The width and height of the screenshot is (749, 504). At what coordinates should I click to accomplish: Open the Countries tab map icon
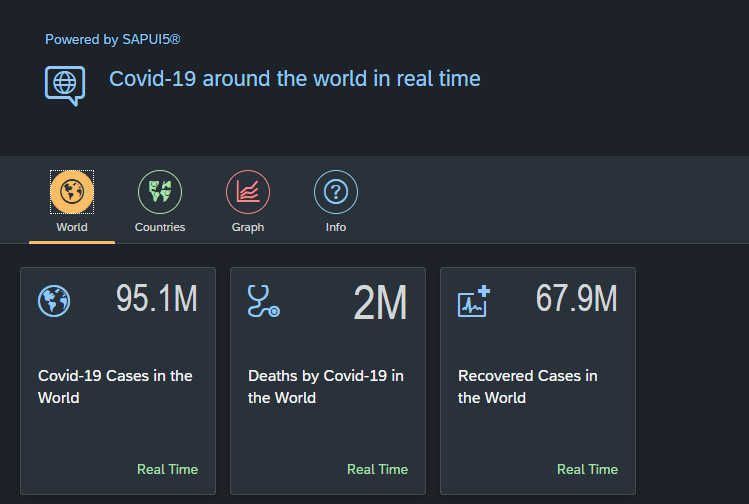160,192
